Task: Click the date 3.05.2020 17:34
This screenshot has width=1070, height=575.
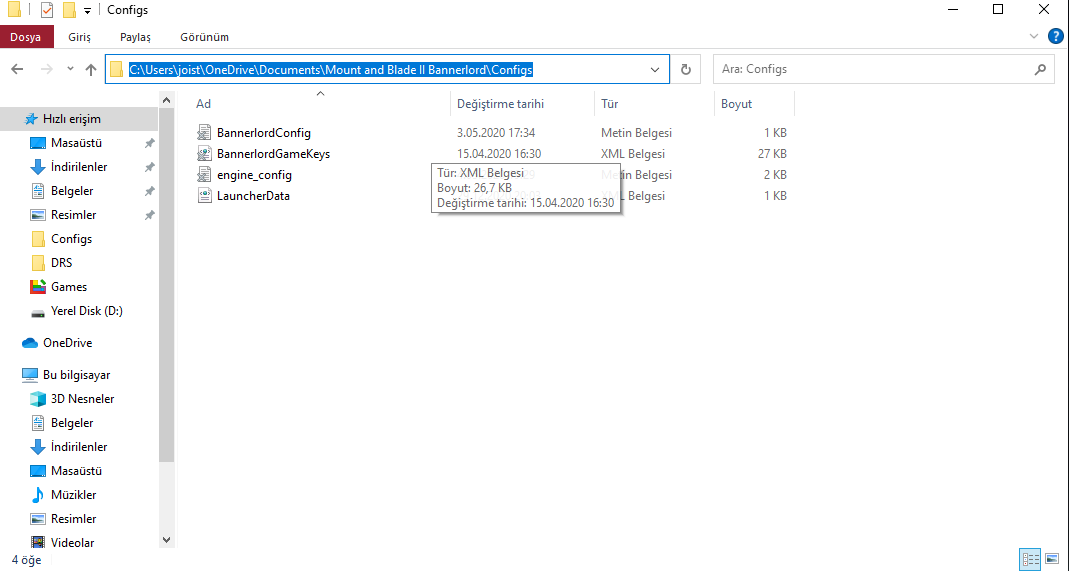Action: point(496,132)
